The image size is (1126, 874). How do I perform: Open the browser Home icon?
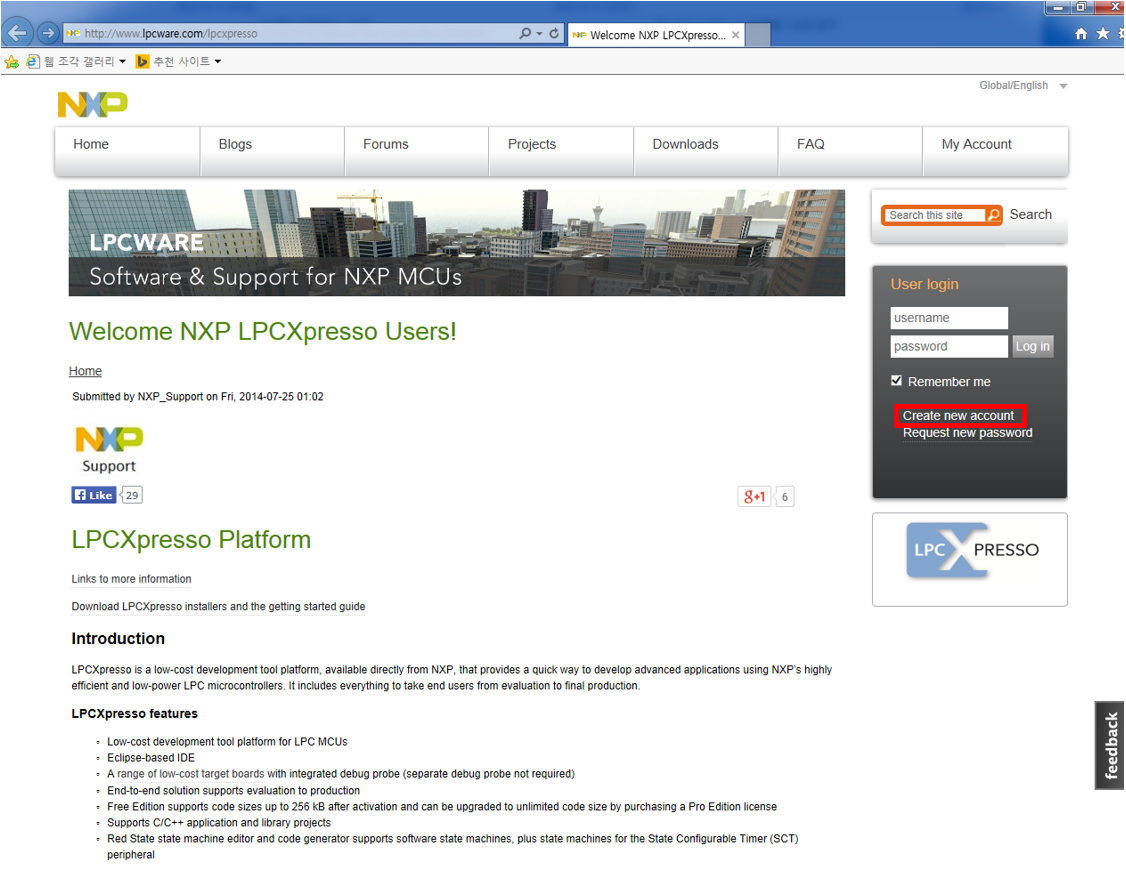1081,34
